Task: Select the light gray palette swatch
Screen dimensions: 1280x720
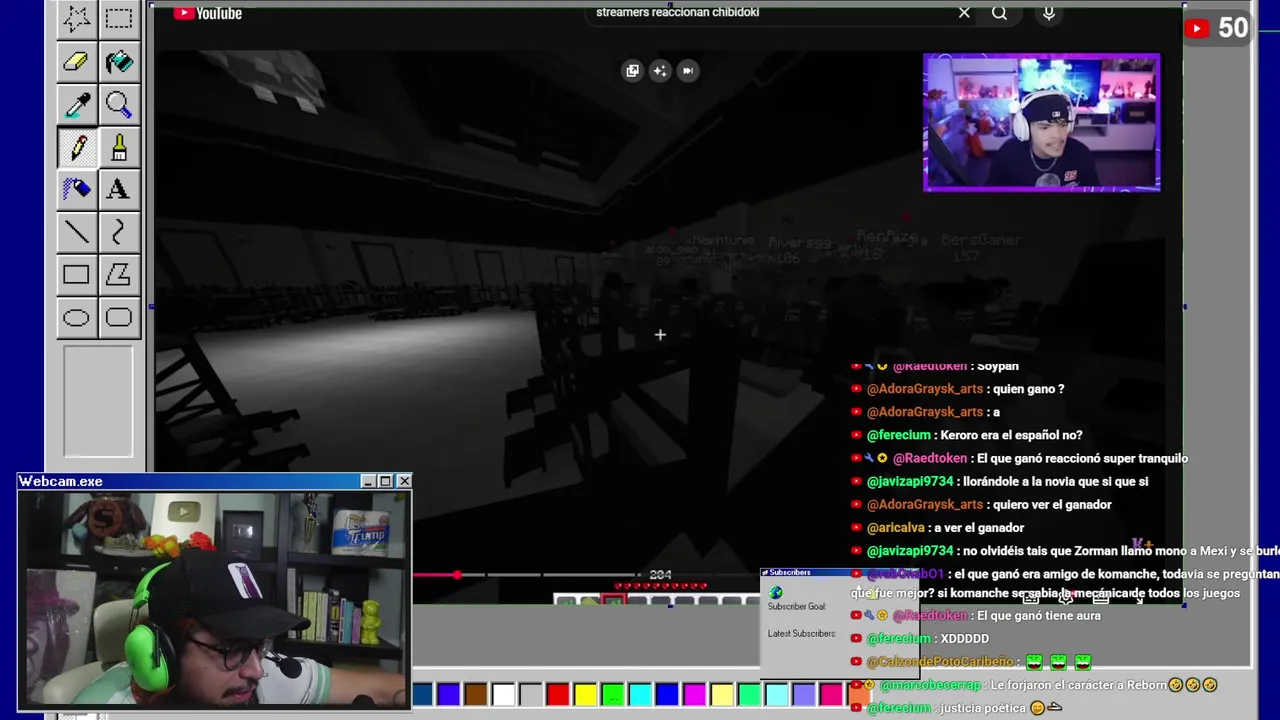Action: click(531, 694)
